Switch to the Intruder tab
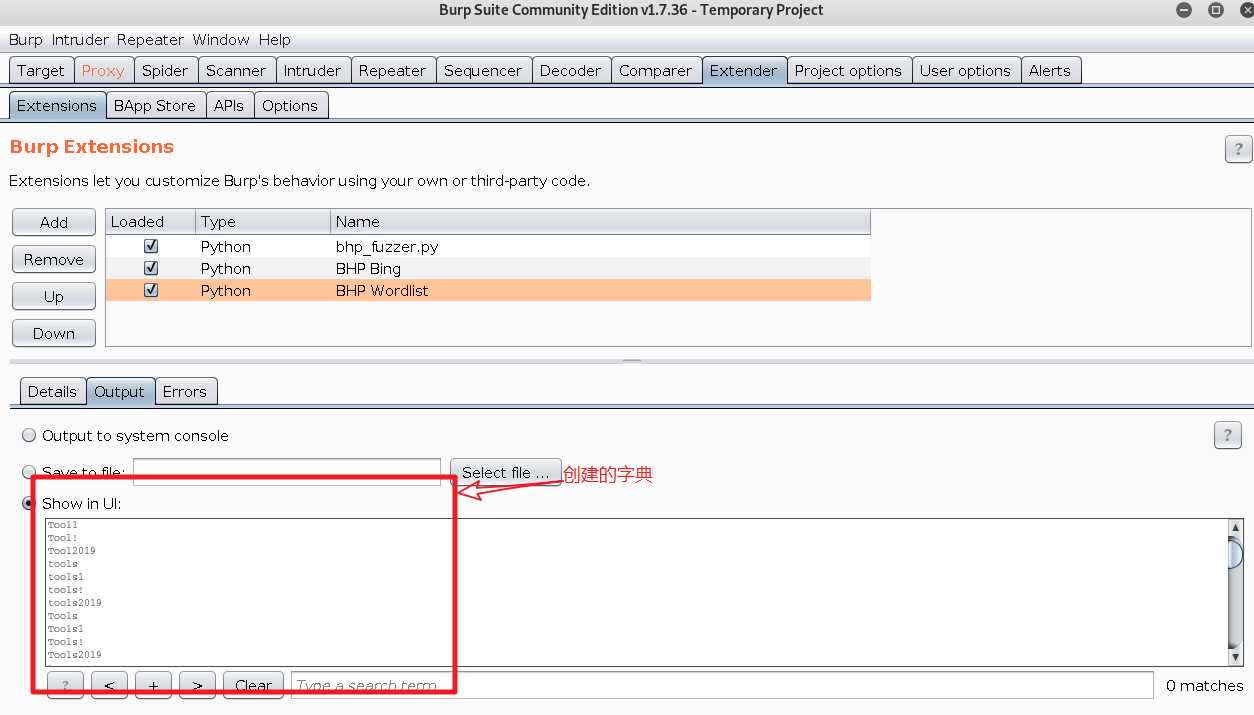Viewport: 1254px width, 715px height. pyautogui.click(x=312, y=71)
